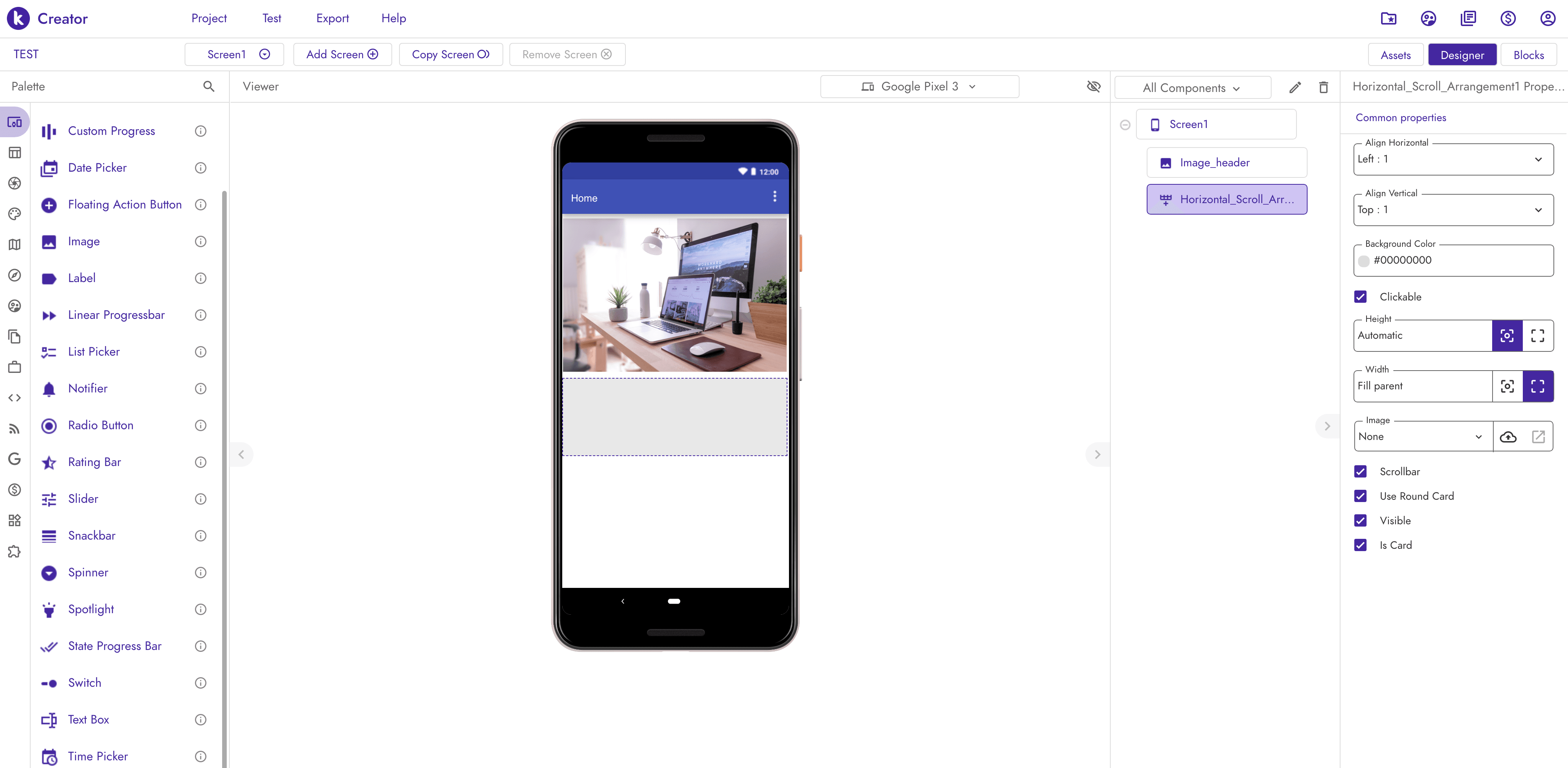Viewport: 1568px width, 768px height.
Task: Collapse the component tree with Viewer's right chevron
Action: click(x=1097, y=455)
